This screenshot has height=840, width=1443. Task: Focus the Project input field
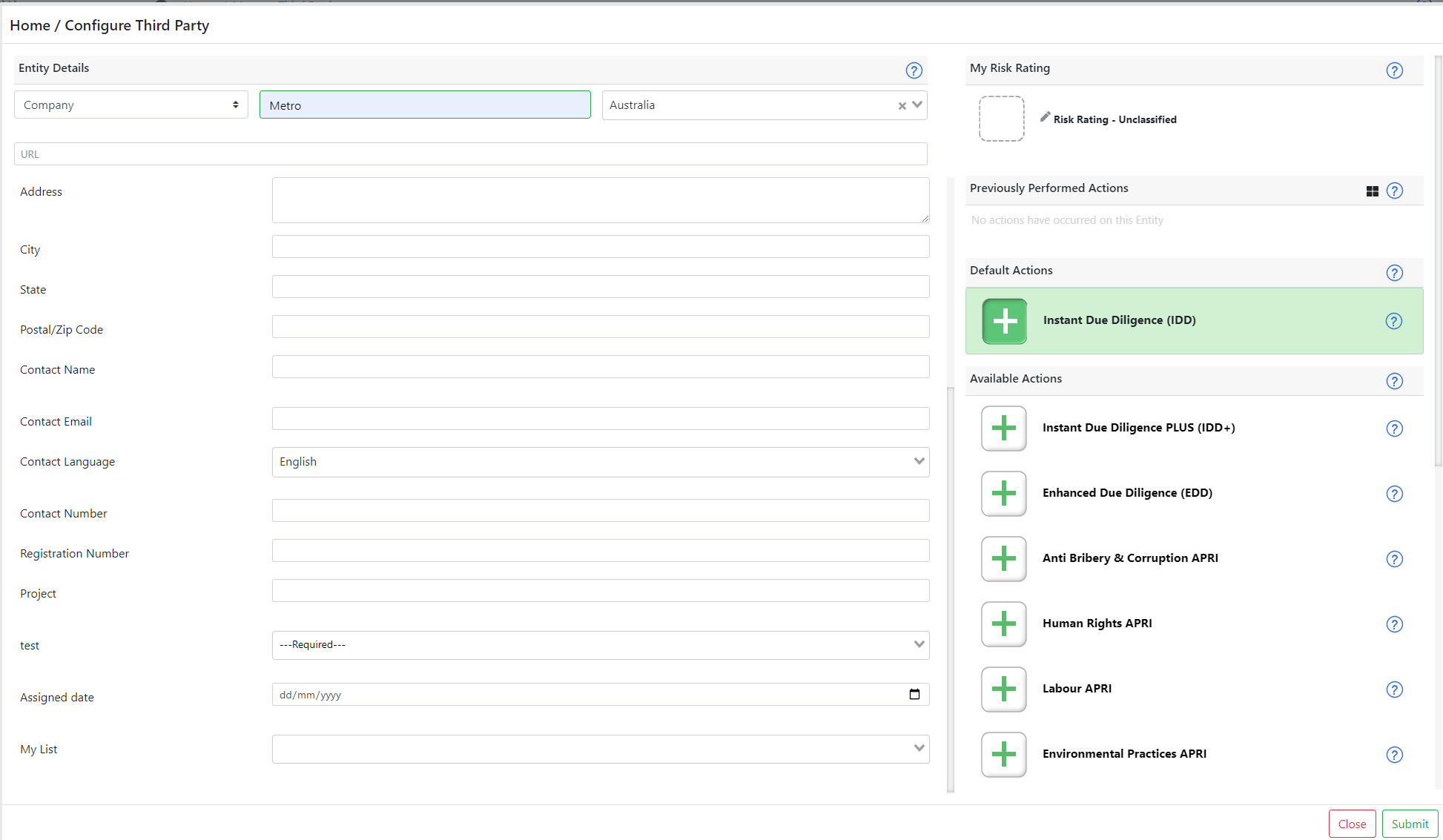click(601, 591)
